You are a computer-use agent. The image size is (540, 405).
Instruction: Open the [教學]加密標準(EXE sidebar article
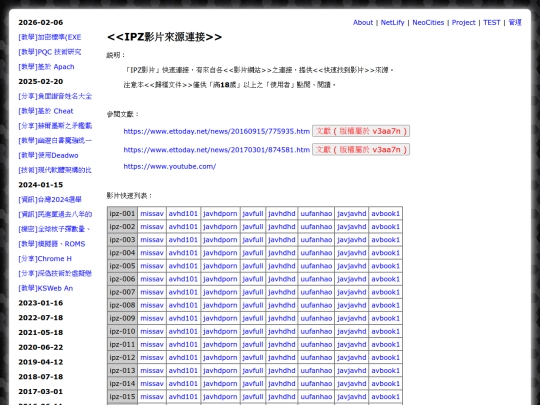coord(50,37)
